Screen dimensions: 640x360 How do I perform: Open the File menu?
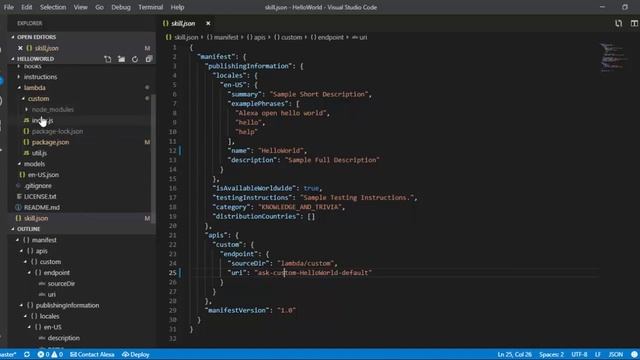pyautogui.click(x=9, y=7)
